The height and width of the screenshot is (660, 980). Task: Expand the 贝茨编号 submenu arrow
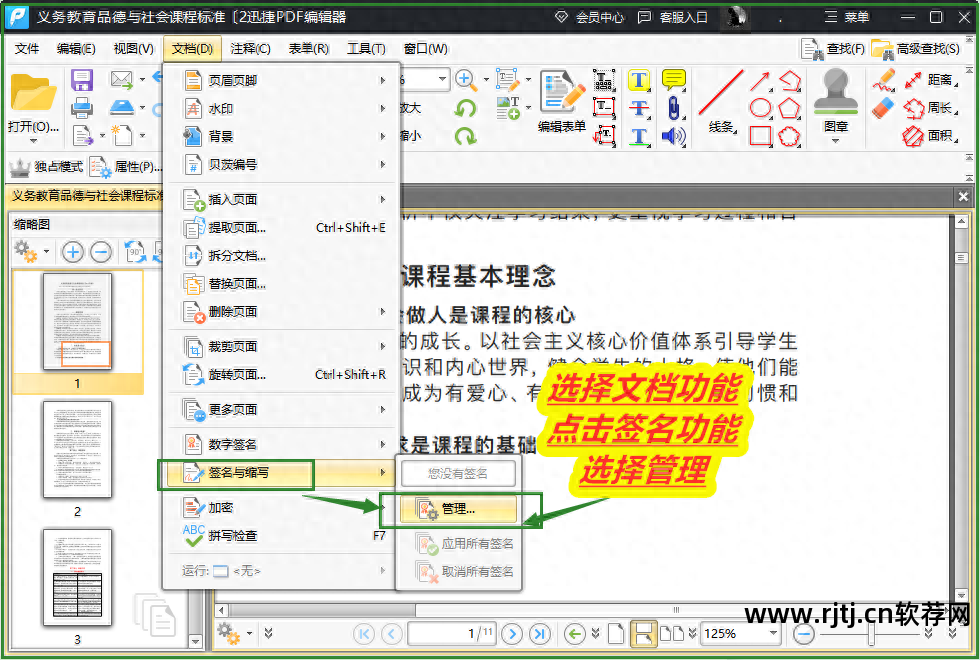coord(382,164)
